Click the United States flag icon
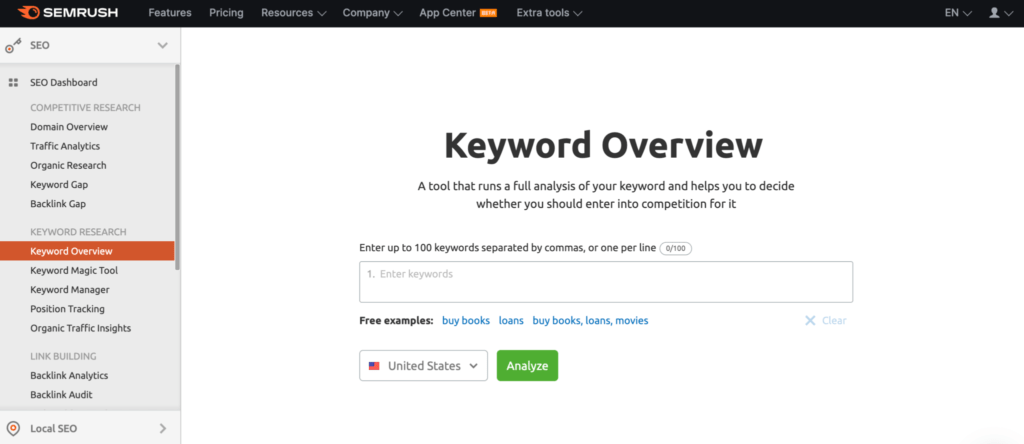Screen dimensions: 1024x444 coord(374,366)
